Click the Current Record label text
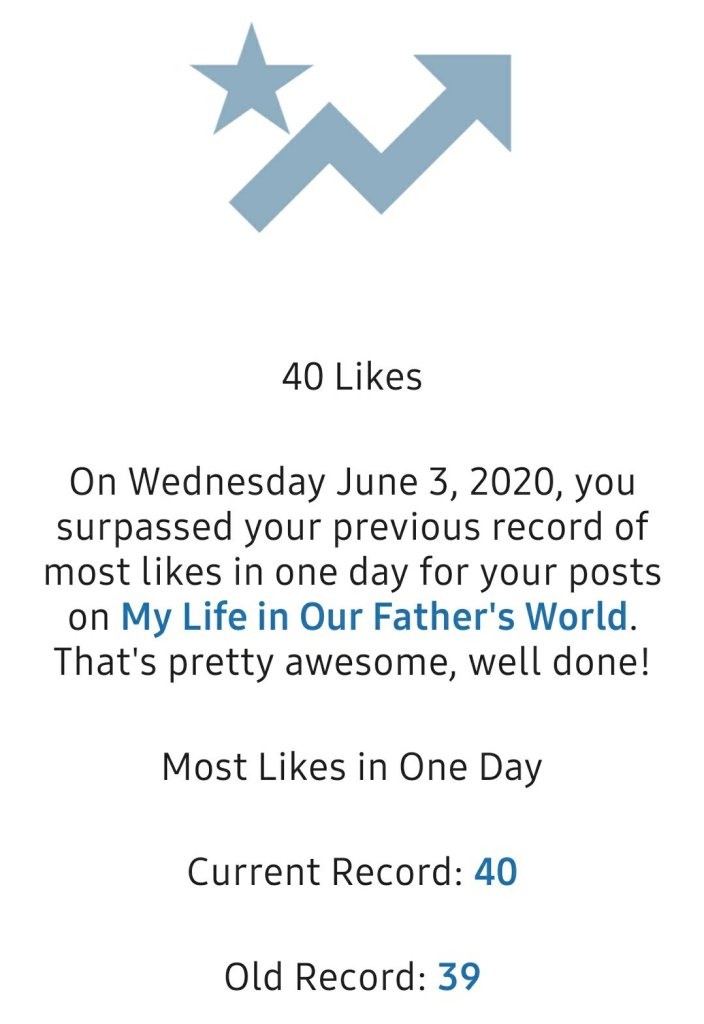The height and width of the screenshot is (1024, 704). click(324, 872)
